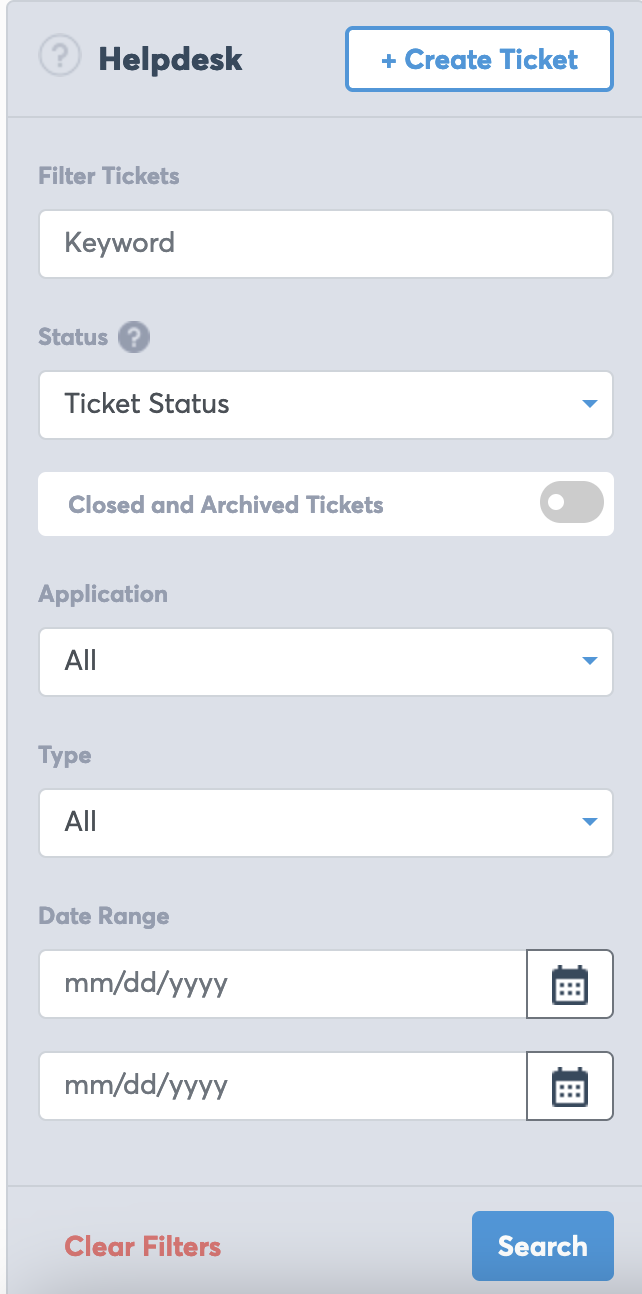642x1294 pixels.
Task: Click the Helpdesk panel heading
Action: click(171, 59)
